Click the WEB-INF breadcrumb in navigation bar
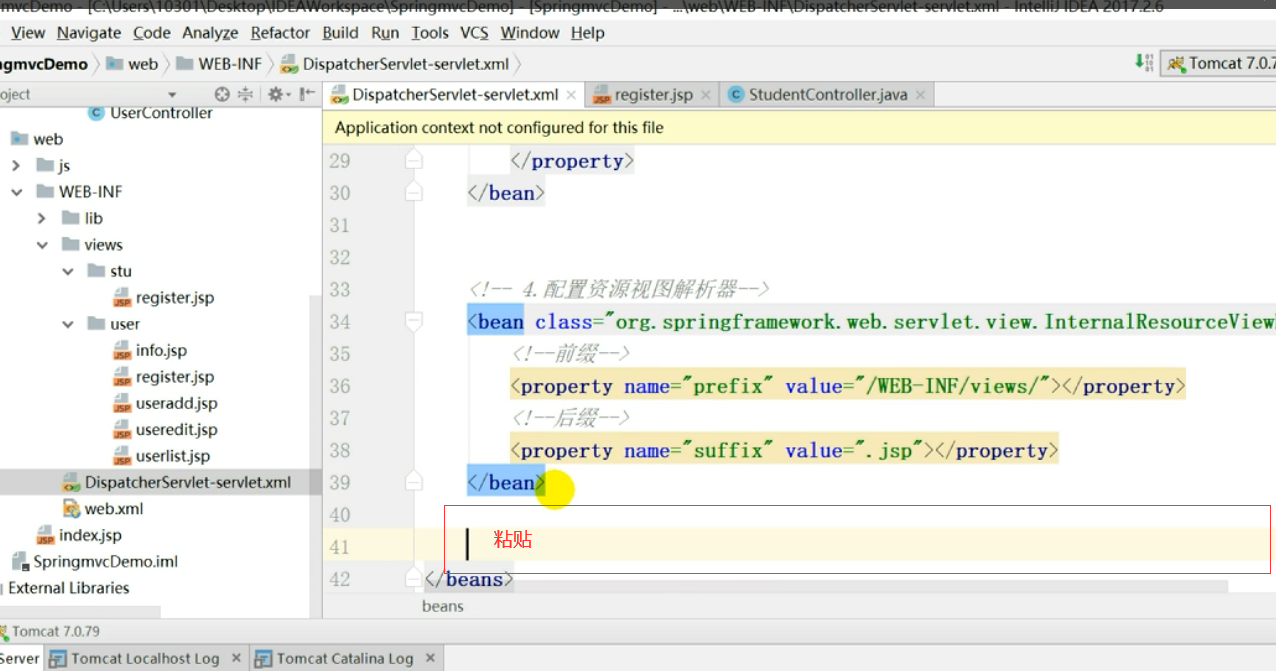This screenshot has width=1276, height=671. [x=219, y=64]
